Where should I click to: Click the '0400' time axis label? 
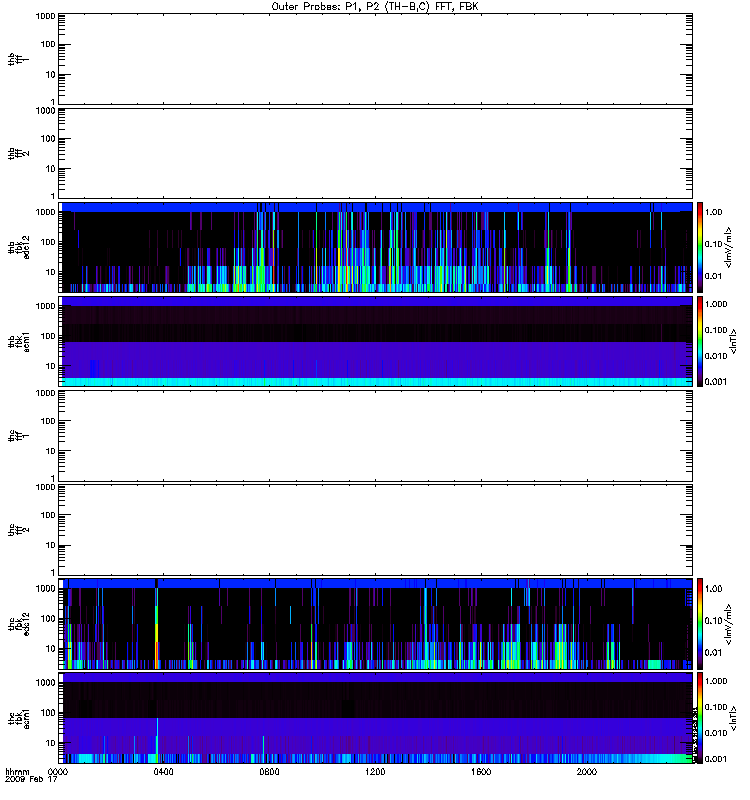coord(163,772)
